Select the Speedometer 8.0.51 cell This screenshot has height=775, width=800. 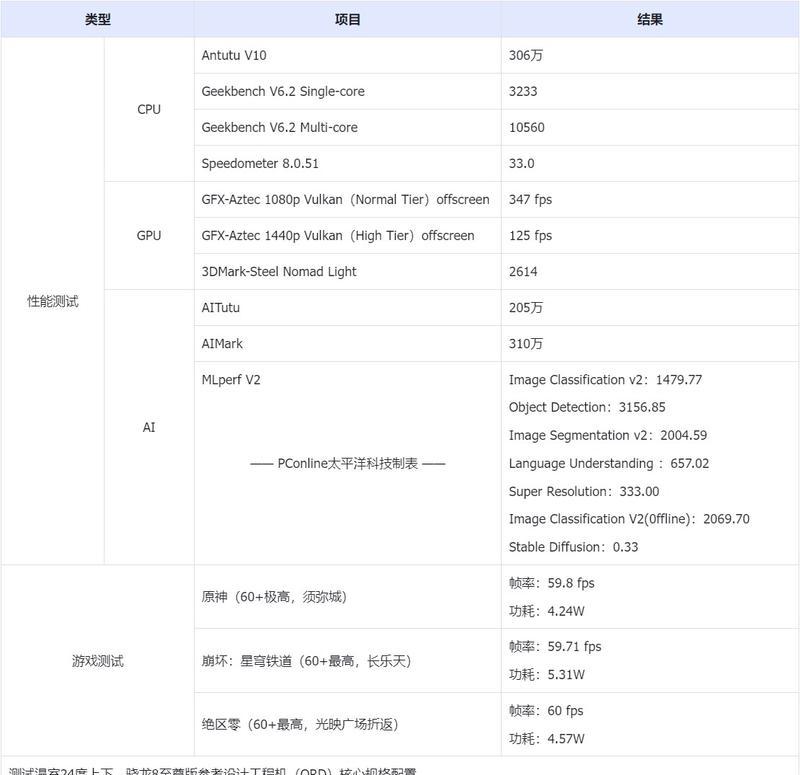pos(260,163)
